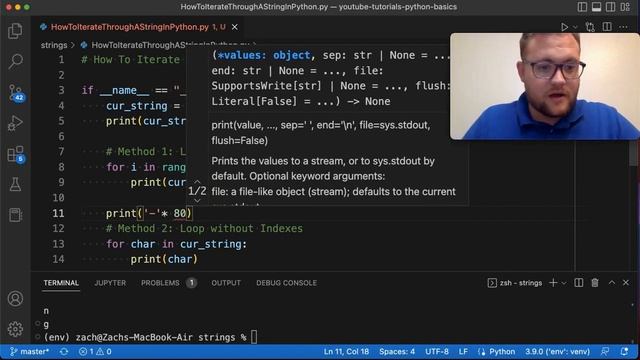The width and height of the screenshot is (640, 360).
Task: Click line 13 'for char in cur_string:'
Action: pyautogui.click(x=176, y=244)
